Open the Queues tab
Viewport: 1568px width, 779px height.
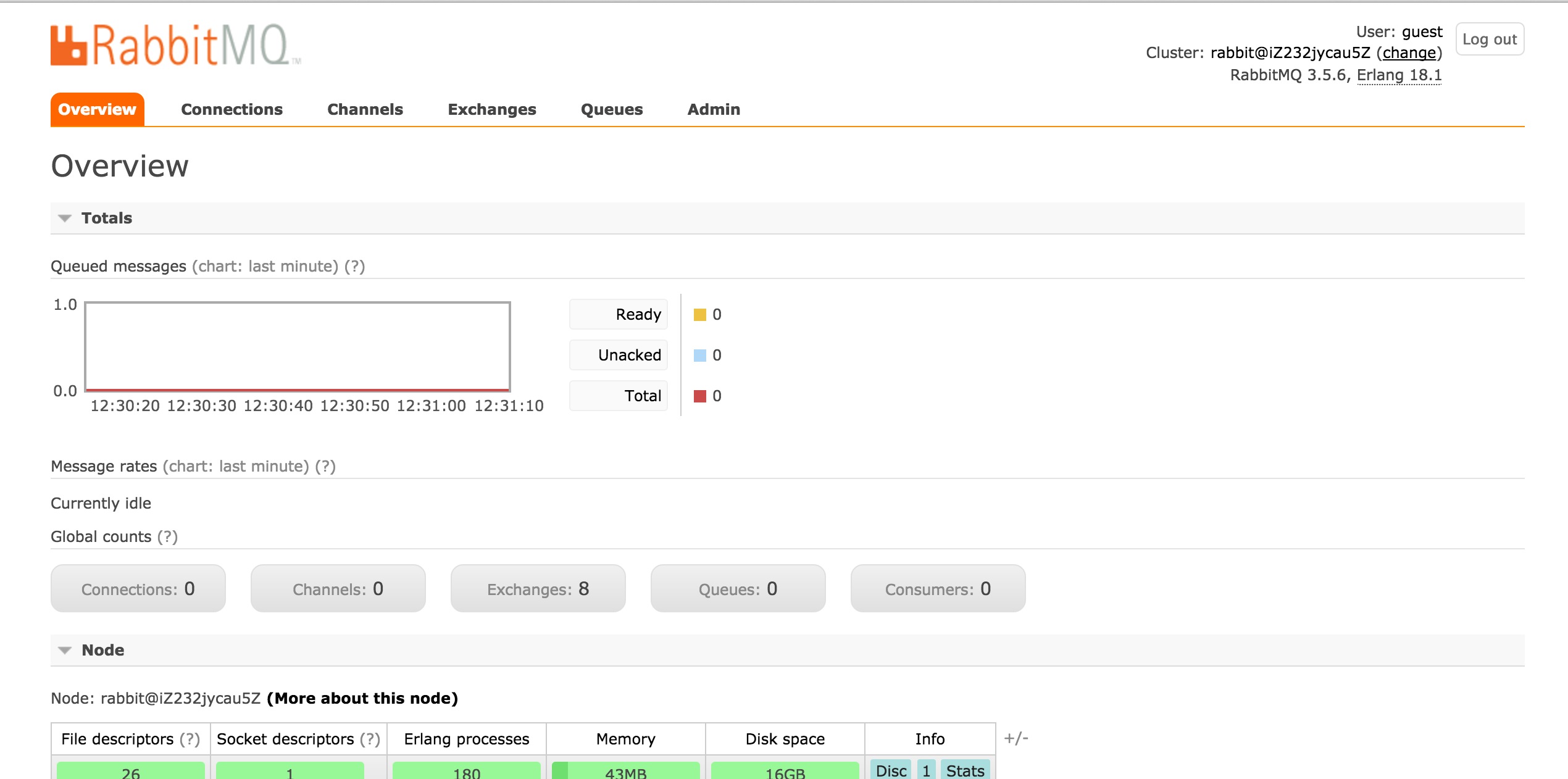612,109
